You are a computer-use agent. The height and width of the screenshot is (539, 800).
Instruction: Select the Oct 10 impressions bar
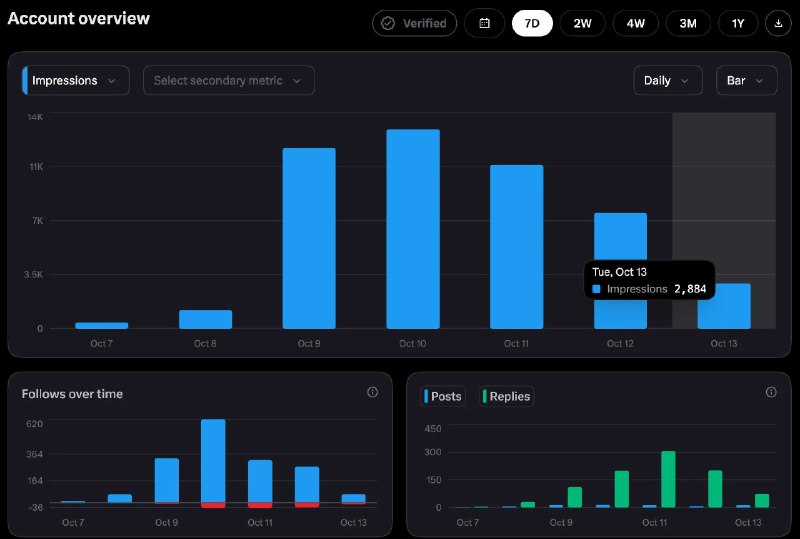[x=413, y=229]
